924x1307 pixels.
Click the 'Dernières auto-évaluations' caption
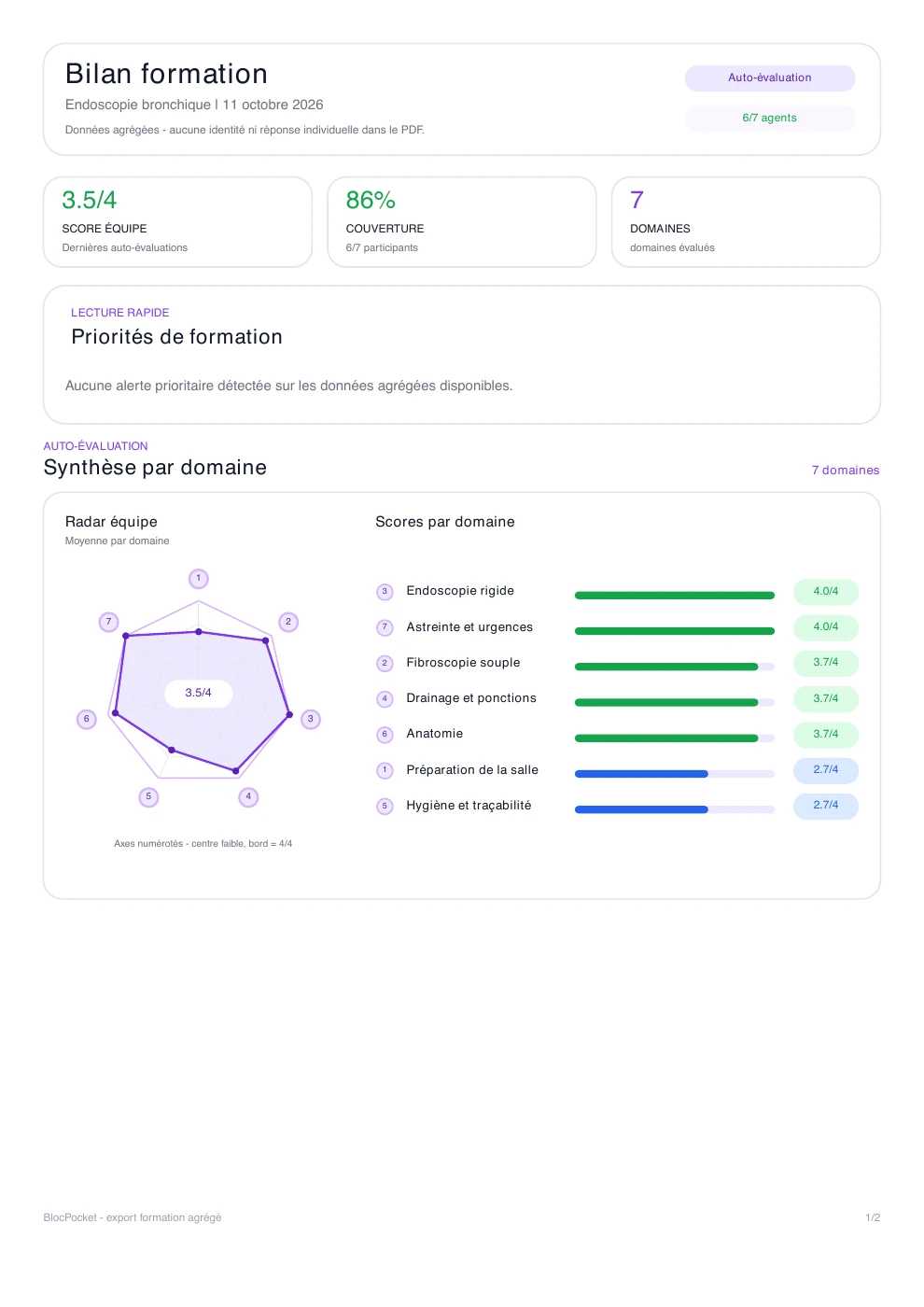[124, 248]
